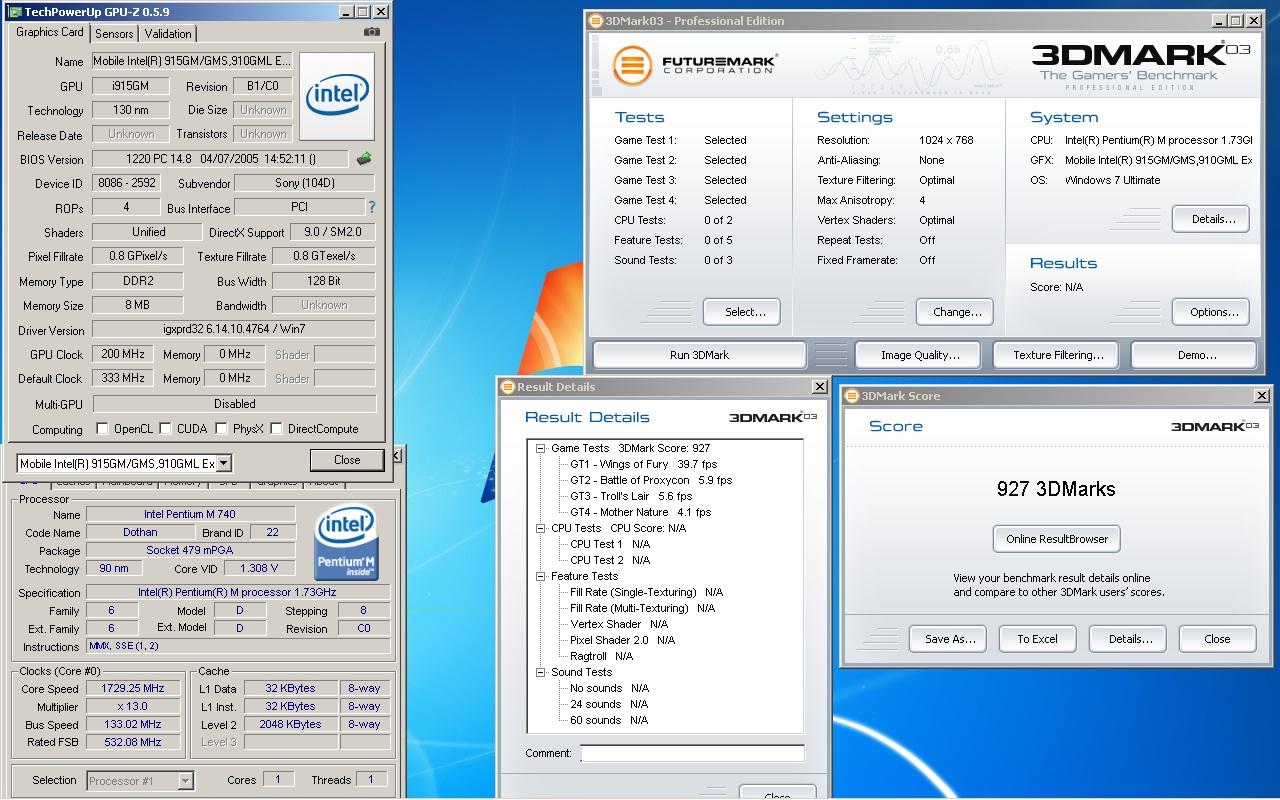Click the To Excel button
This screenshot has width=1280, height=800.
1038,639
